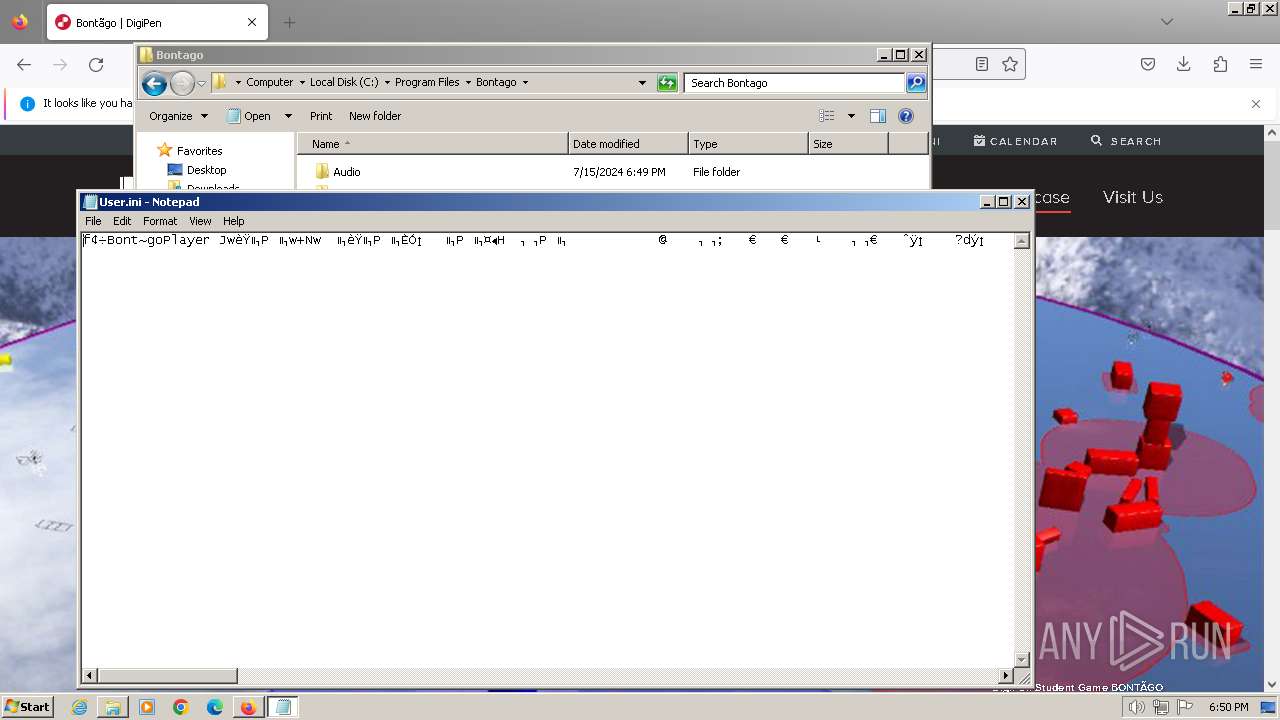Image resolution: width=1280 pixels, height=720 pixels.
Task: Open a new Firefox tab
Action: [x=289, y=22]
